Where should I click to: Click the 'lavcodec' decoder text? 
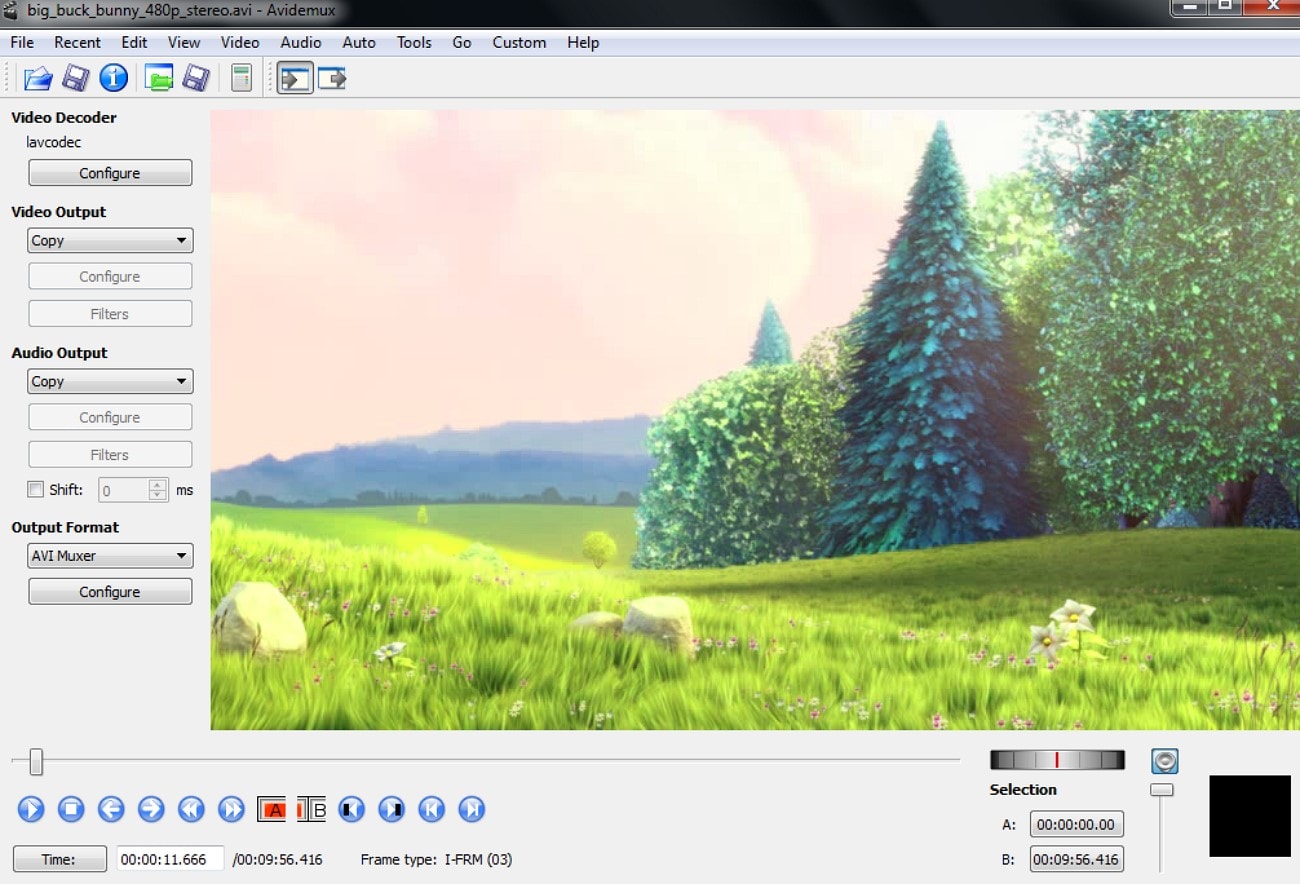pos(54,142)
